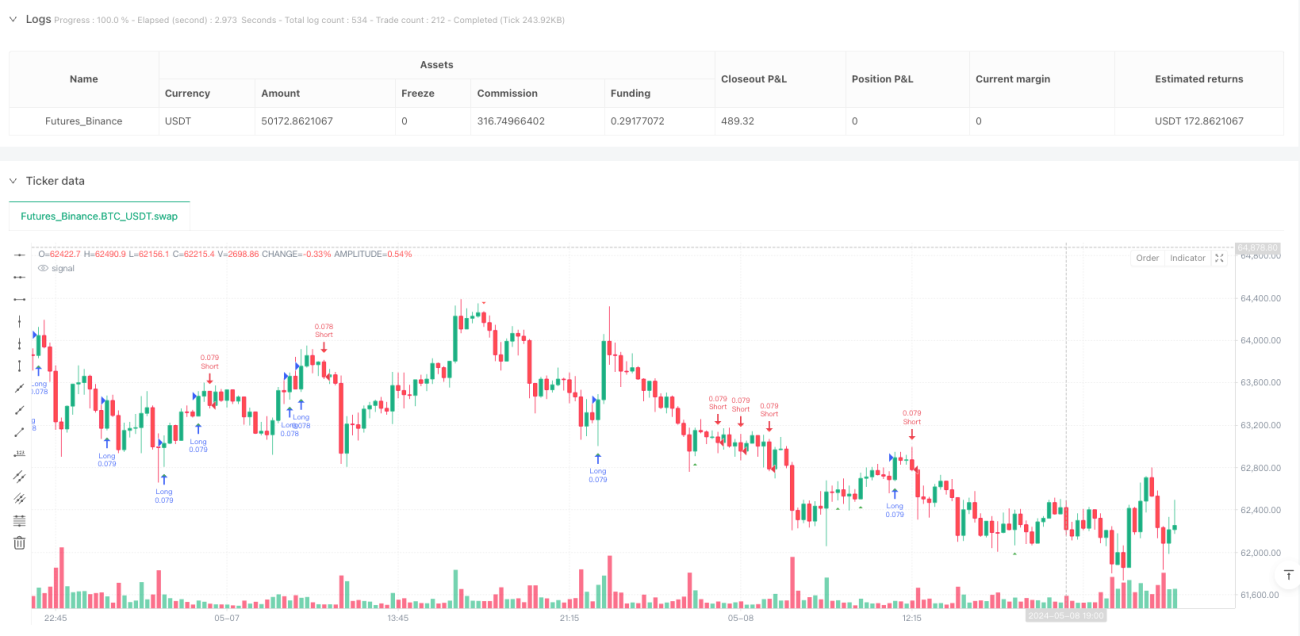
Task: Toggle Order markers on chart
Action: coord(1147,258)
